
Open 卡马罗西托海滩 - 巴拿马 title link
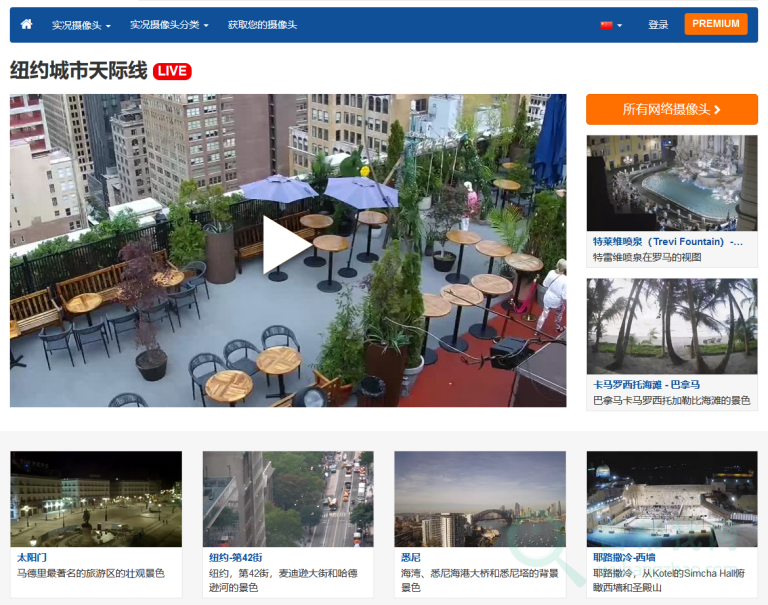[646, 385]
